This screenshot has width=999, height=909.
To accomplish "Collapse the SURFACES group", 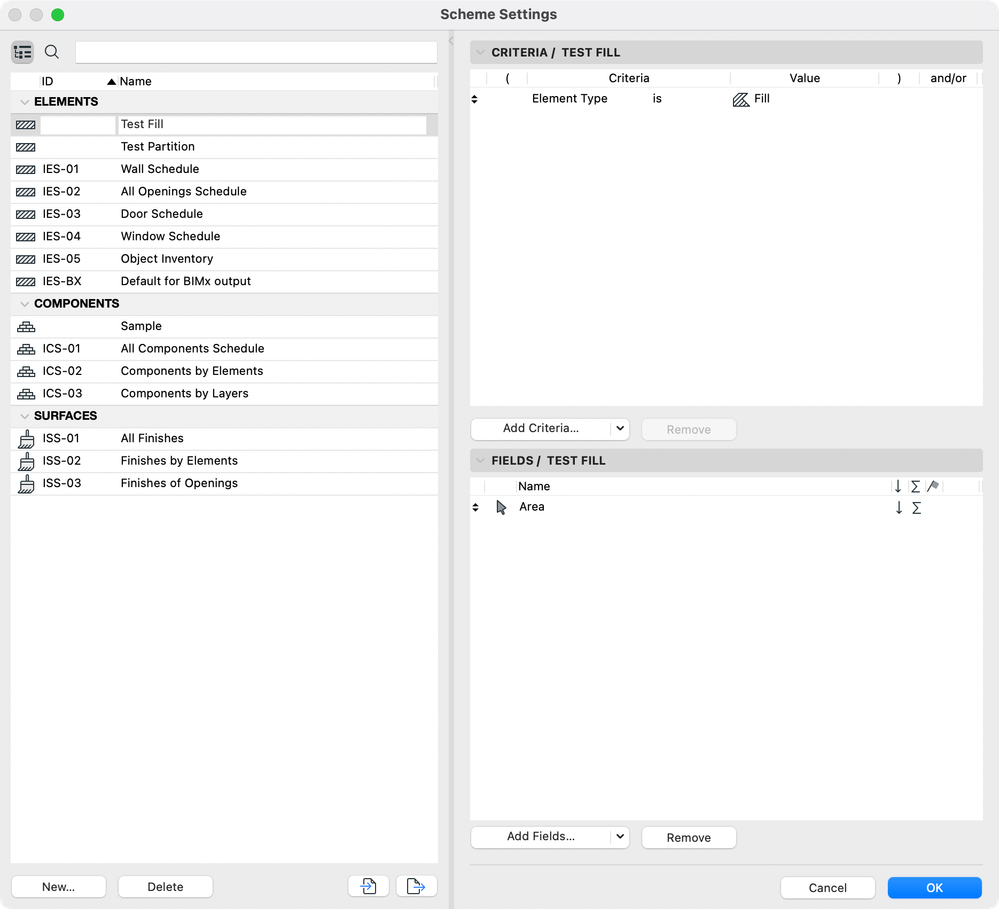I will (x=24, y=416).
